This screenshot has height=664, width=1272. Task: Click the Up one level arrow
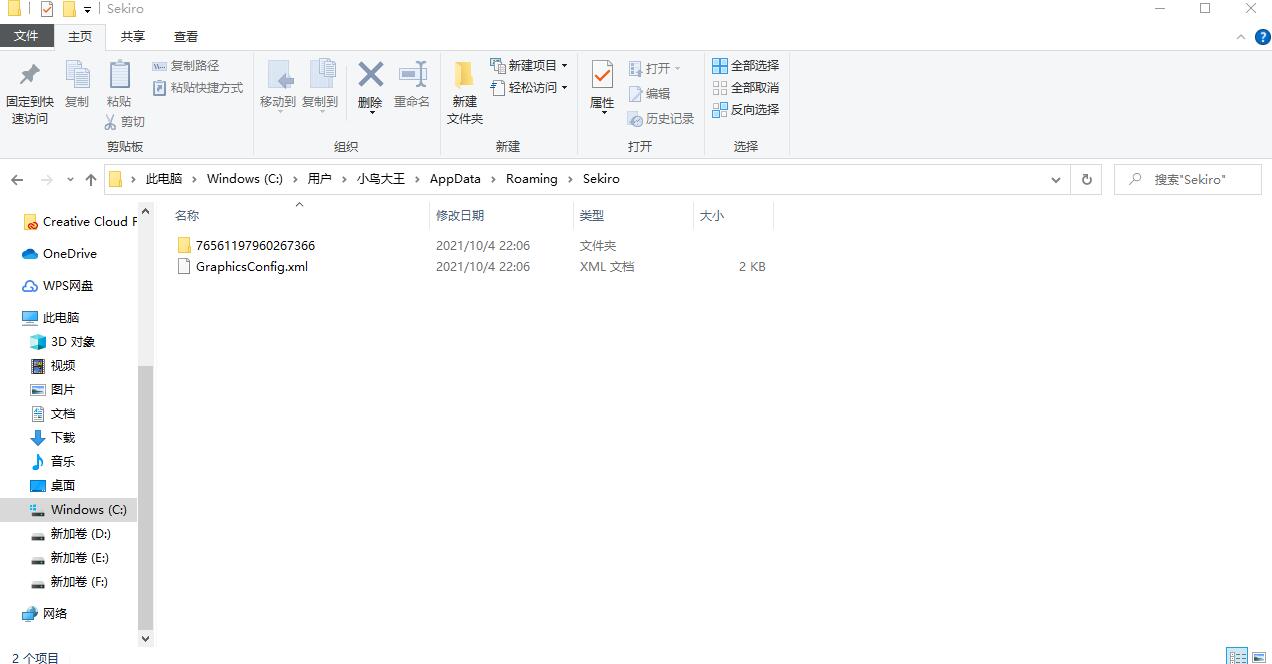[x=91, y=180]
